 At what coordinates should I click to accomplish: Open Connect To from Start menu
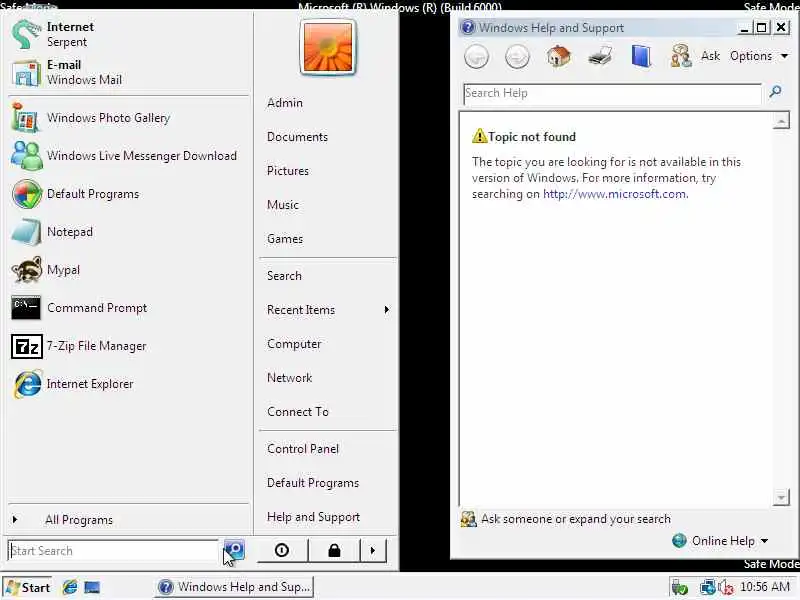point(298,412)
